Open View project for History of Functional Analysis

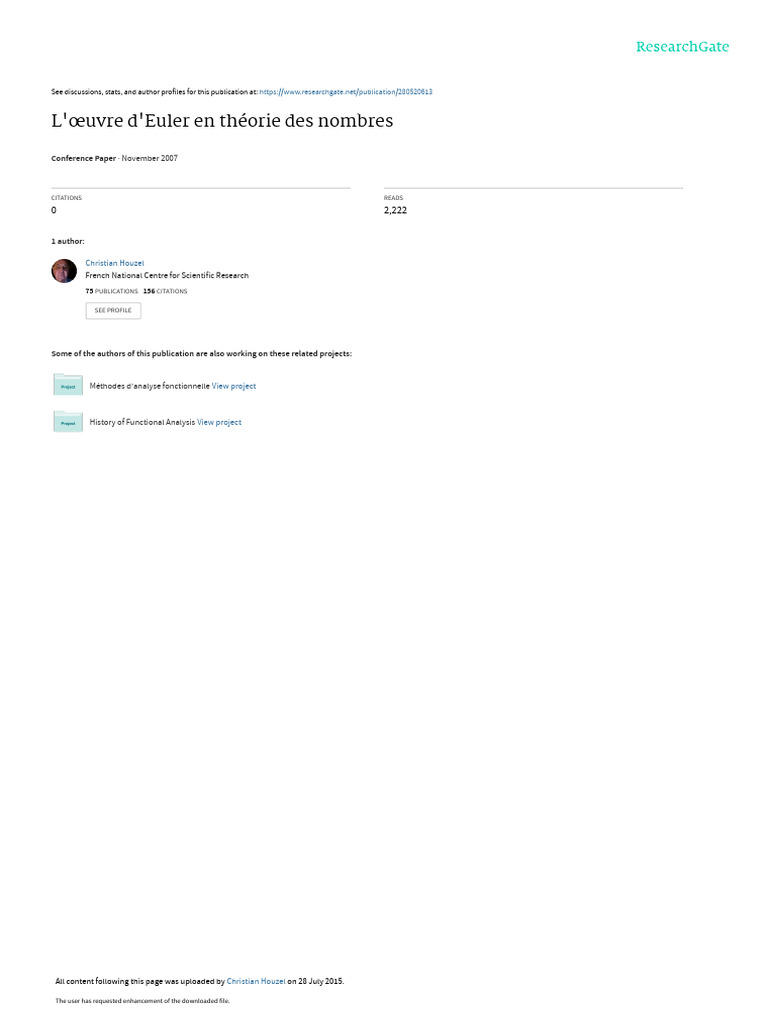click(219, 423)
